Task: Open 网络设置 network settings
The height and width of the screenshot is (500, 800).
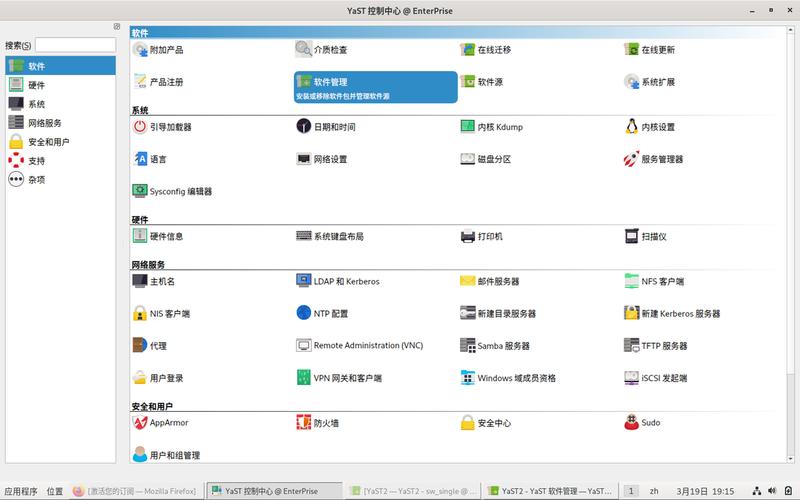Action: tap(321, 159)
